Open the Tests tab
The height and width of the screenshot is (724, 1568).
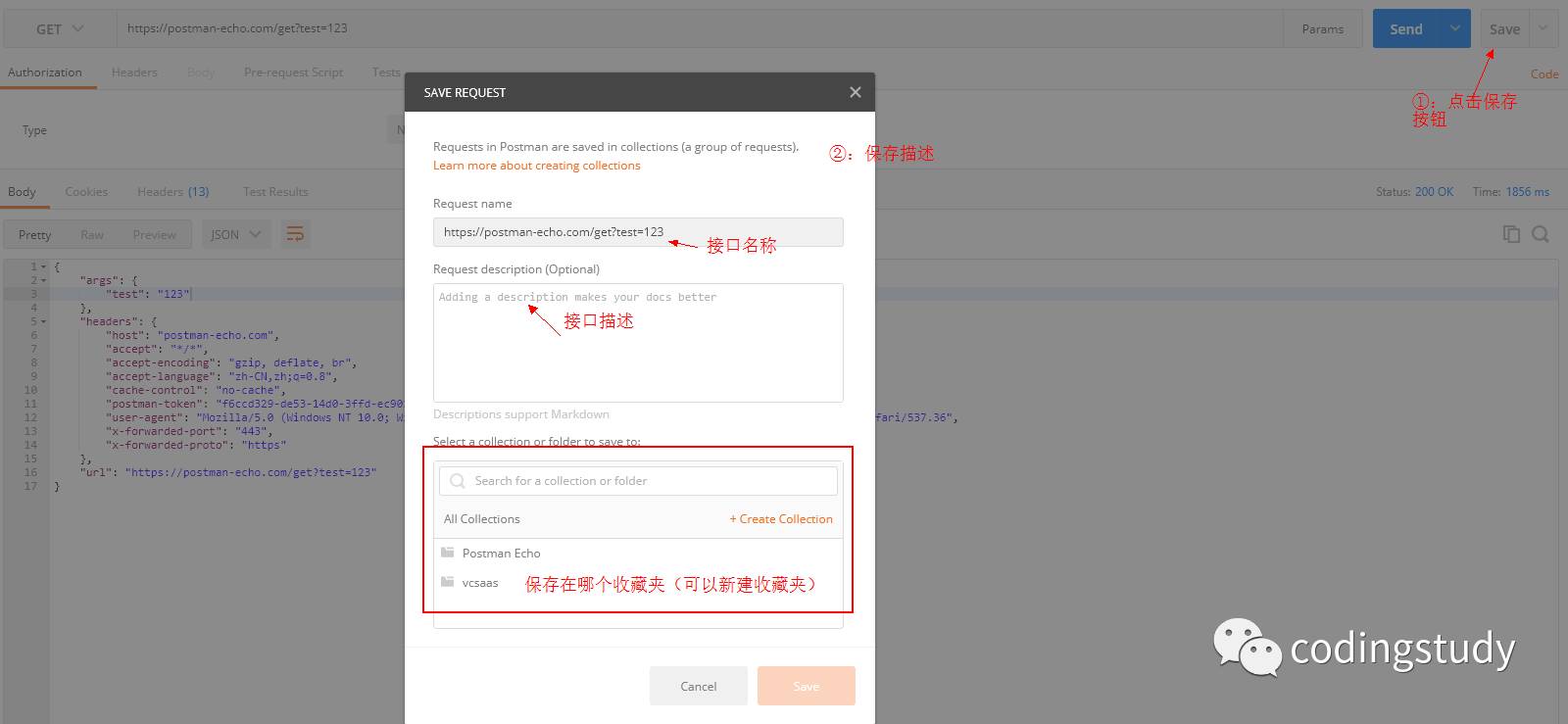coord(386,72)
